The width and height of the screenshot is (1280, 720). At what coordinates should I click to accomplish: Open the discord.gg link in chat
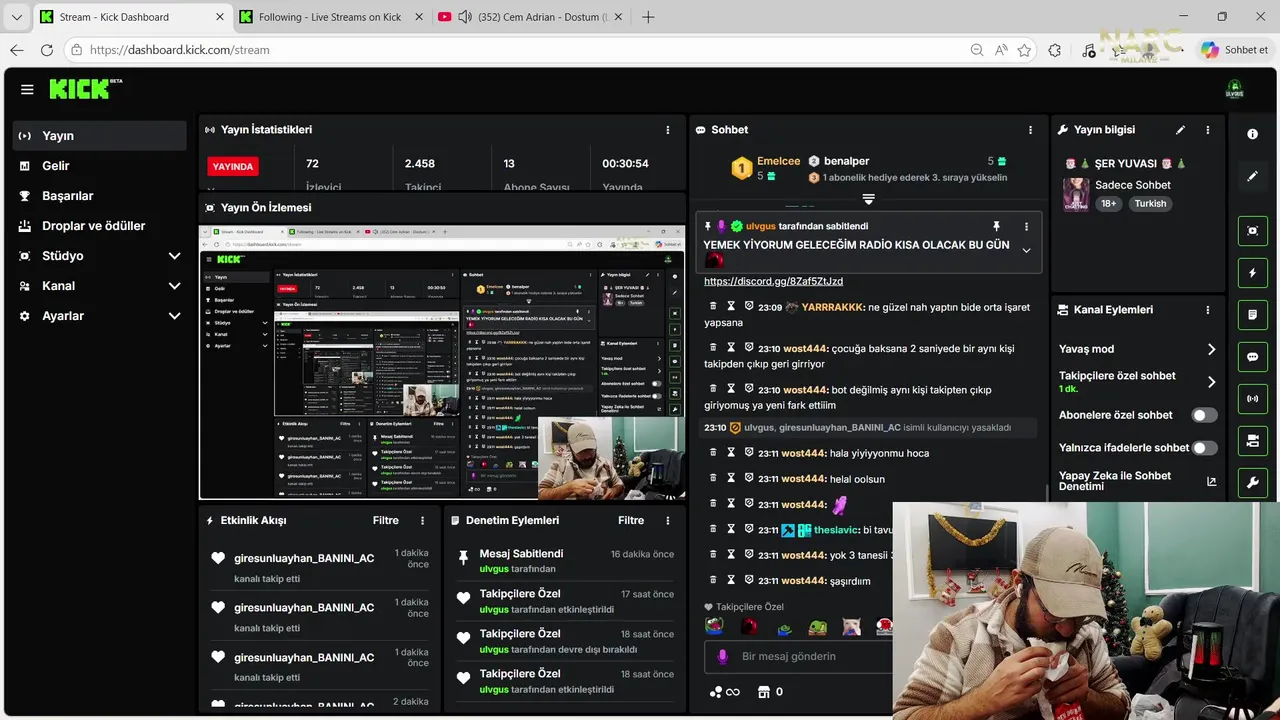tap(773, 282)
